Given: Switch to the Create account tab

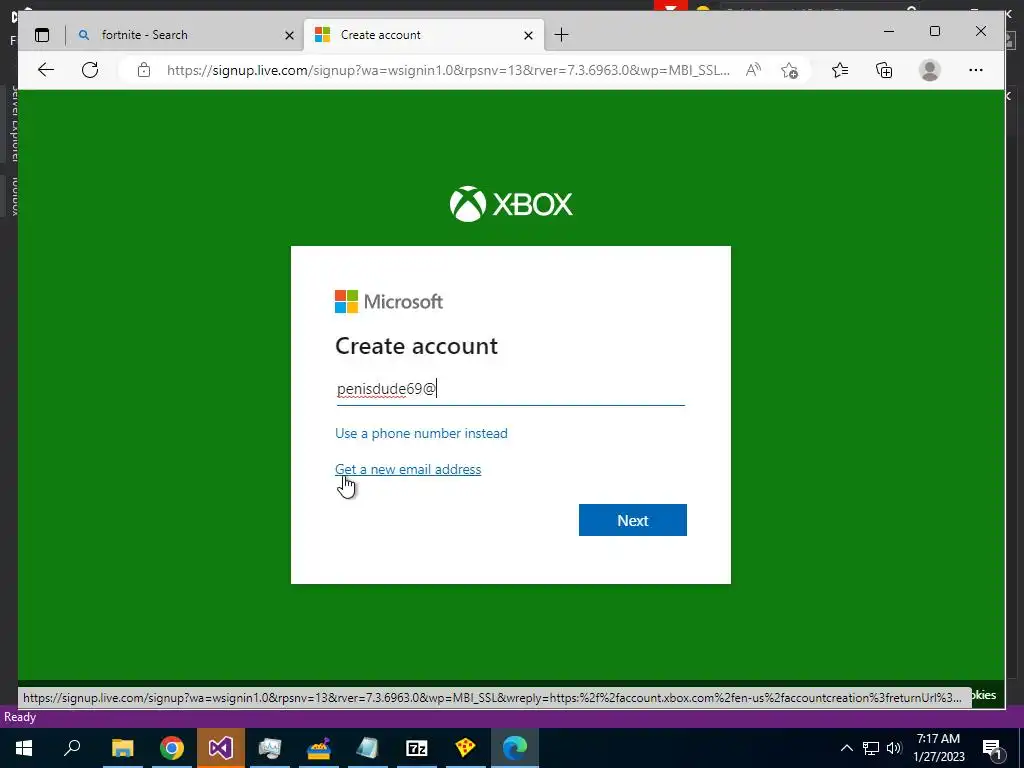Looking at the screenshot, I should [424, 35].
